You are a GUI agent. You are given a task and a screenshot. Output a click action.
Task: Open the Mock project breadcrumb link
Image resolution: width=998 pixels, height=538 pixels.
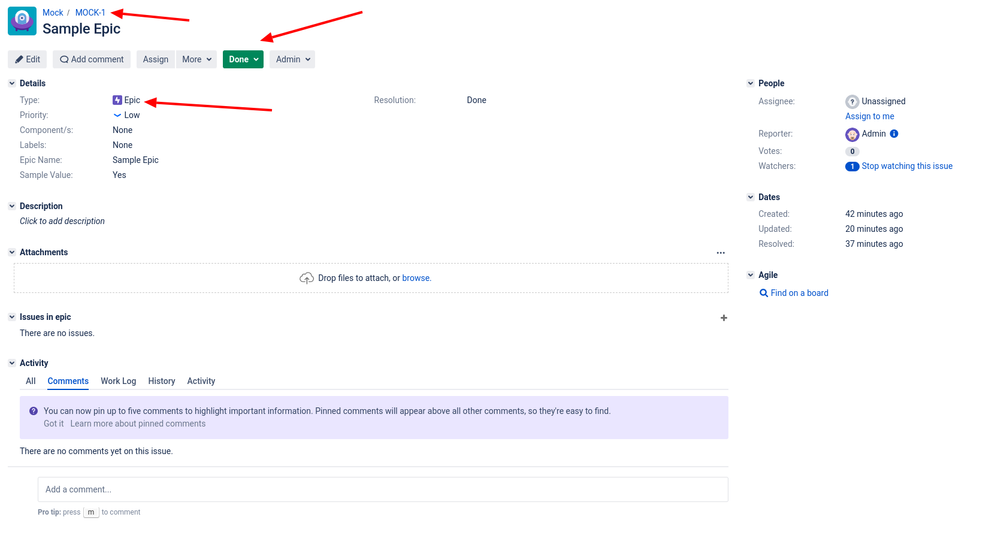pyautogui.click(x=53, y=13)
